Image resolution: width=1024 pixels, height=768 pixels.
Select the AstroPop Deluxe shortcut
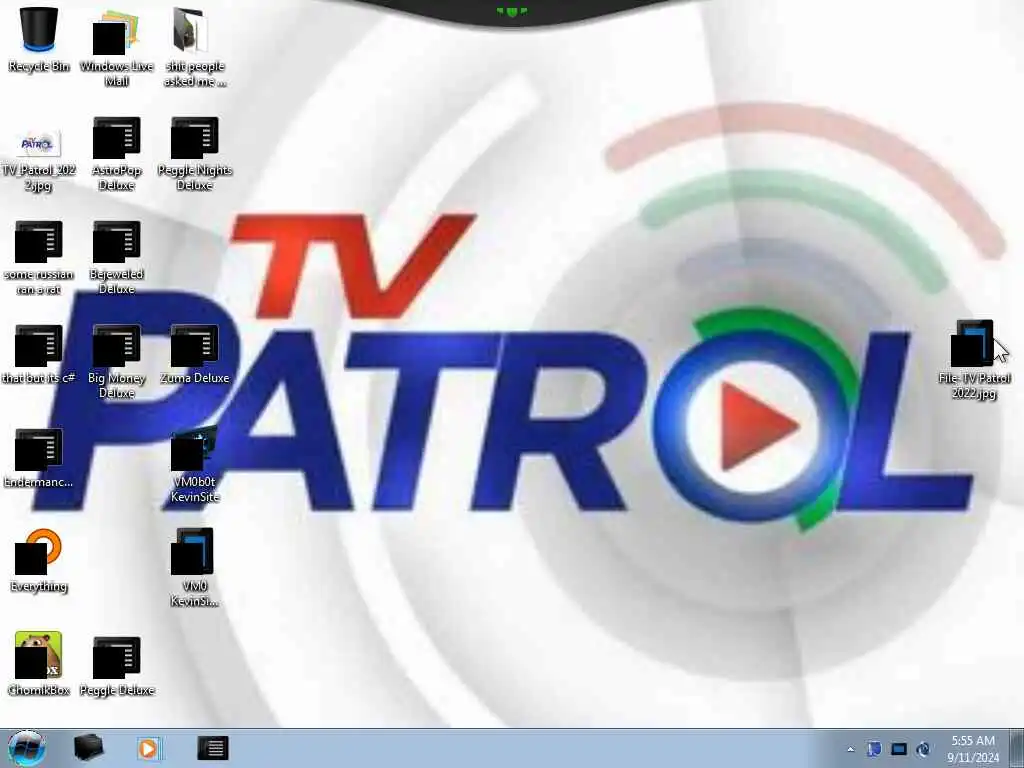click(116, 154)
